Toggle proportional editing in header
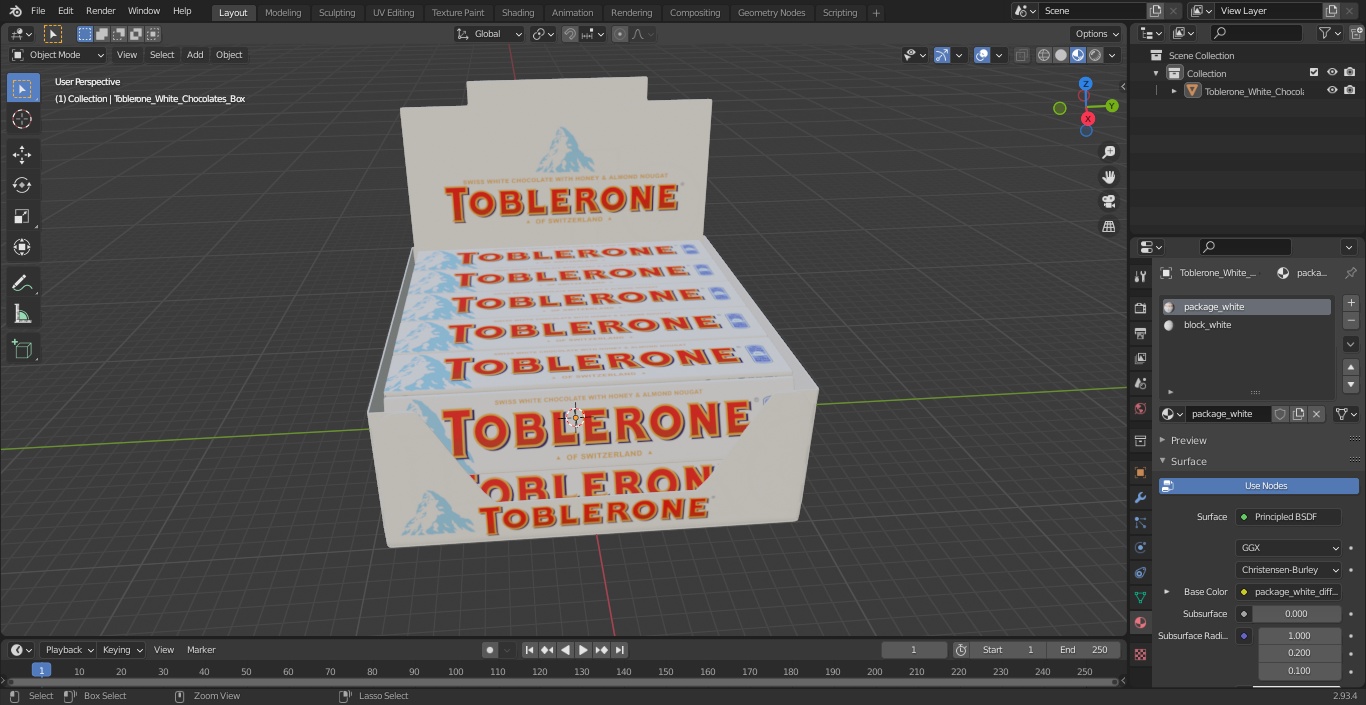This screenshot has height=705, width=1366. [x=620, y=34]
